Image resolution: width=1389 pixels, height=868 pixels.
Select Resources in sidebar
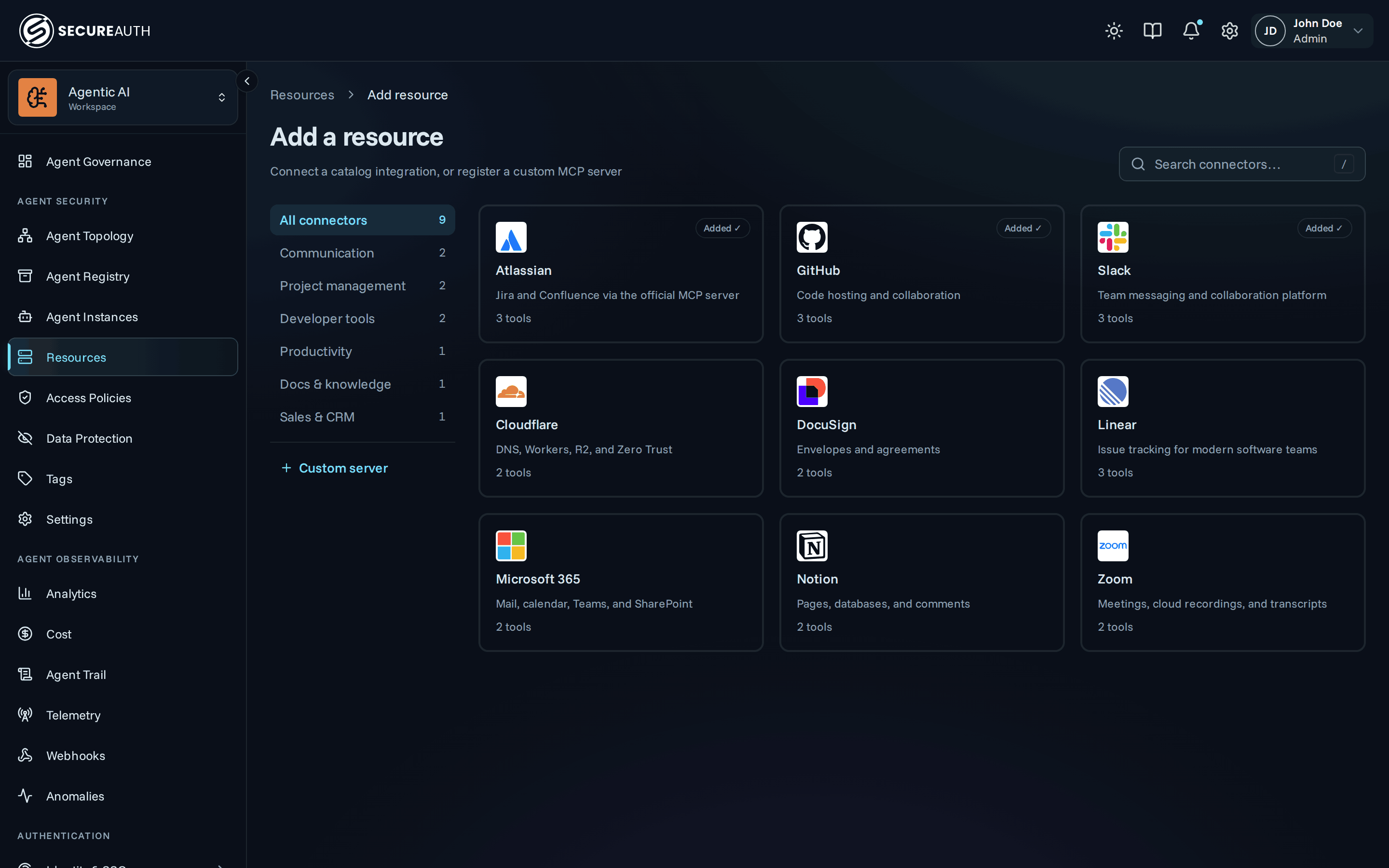click(123, 357)
